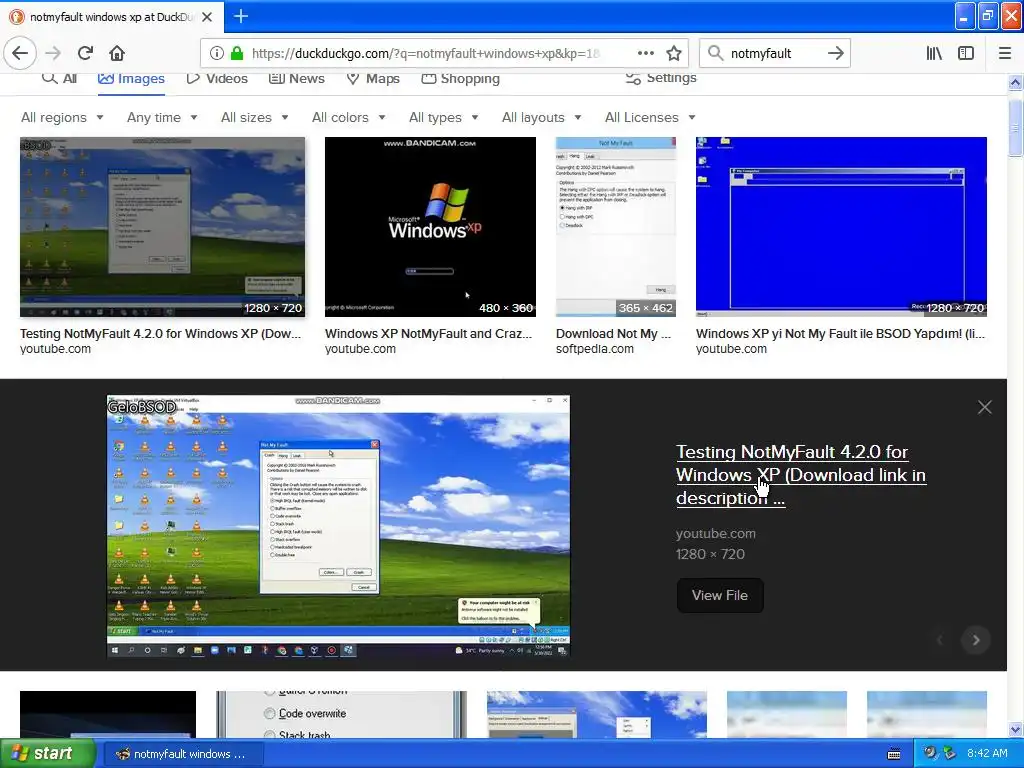1024x768 pixels.
Task: Reload the current page
Action: pyautogui.click(x=86, y=53)
